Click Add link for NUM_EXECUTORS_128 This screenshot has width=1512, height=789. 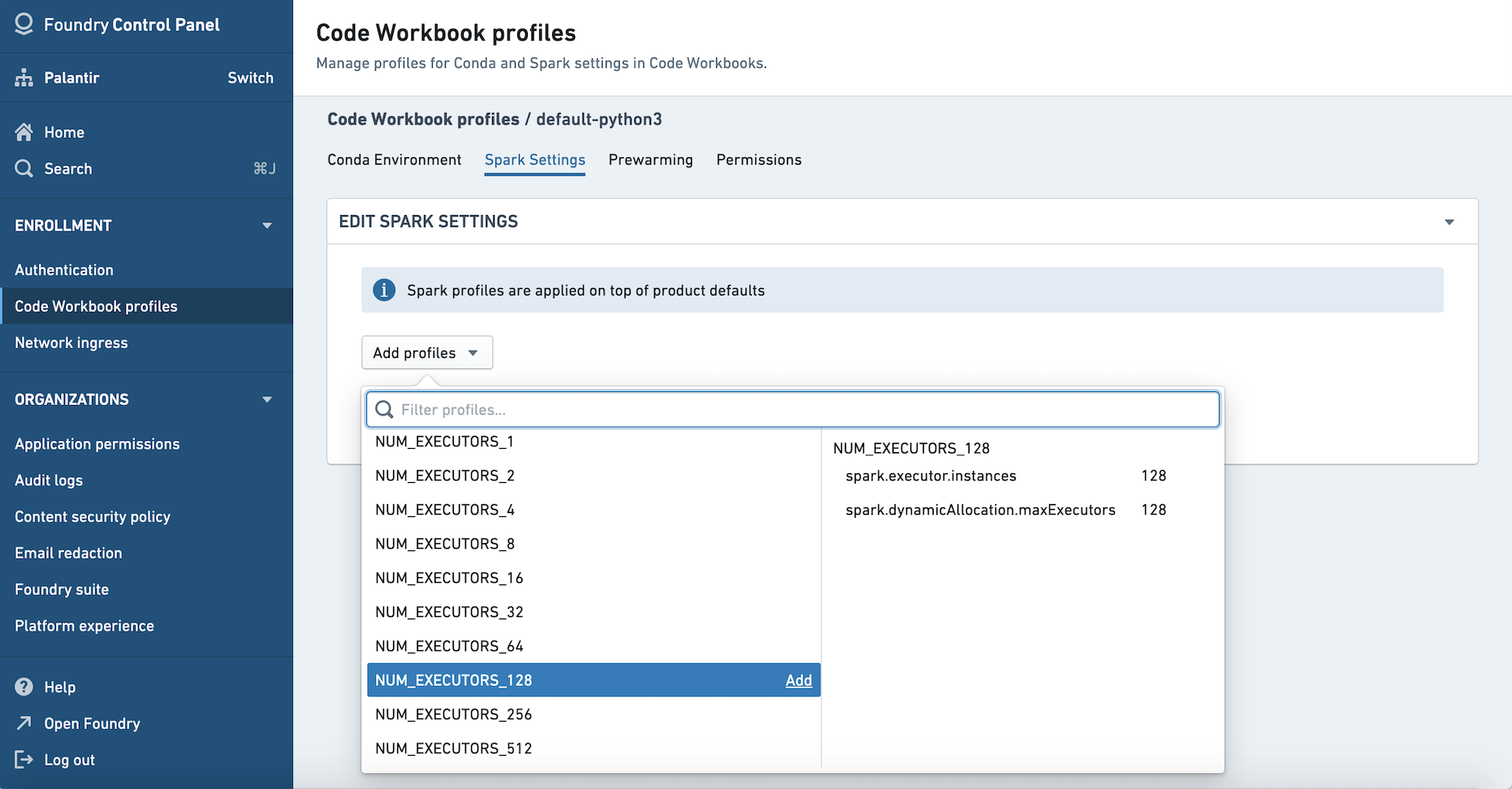799,680
